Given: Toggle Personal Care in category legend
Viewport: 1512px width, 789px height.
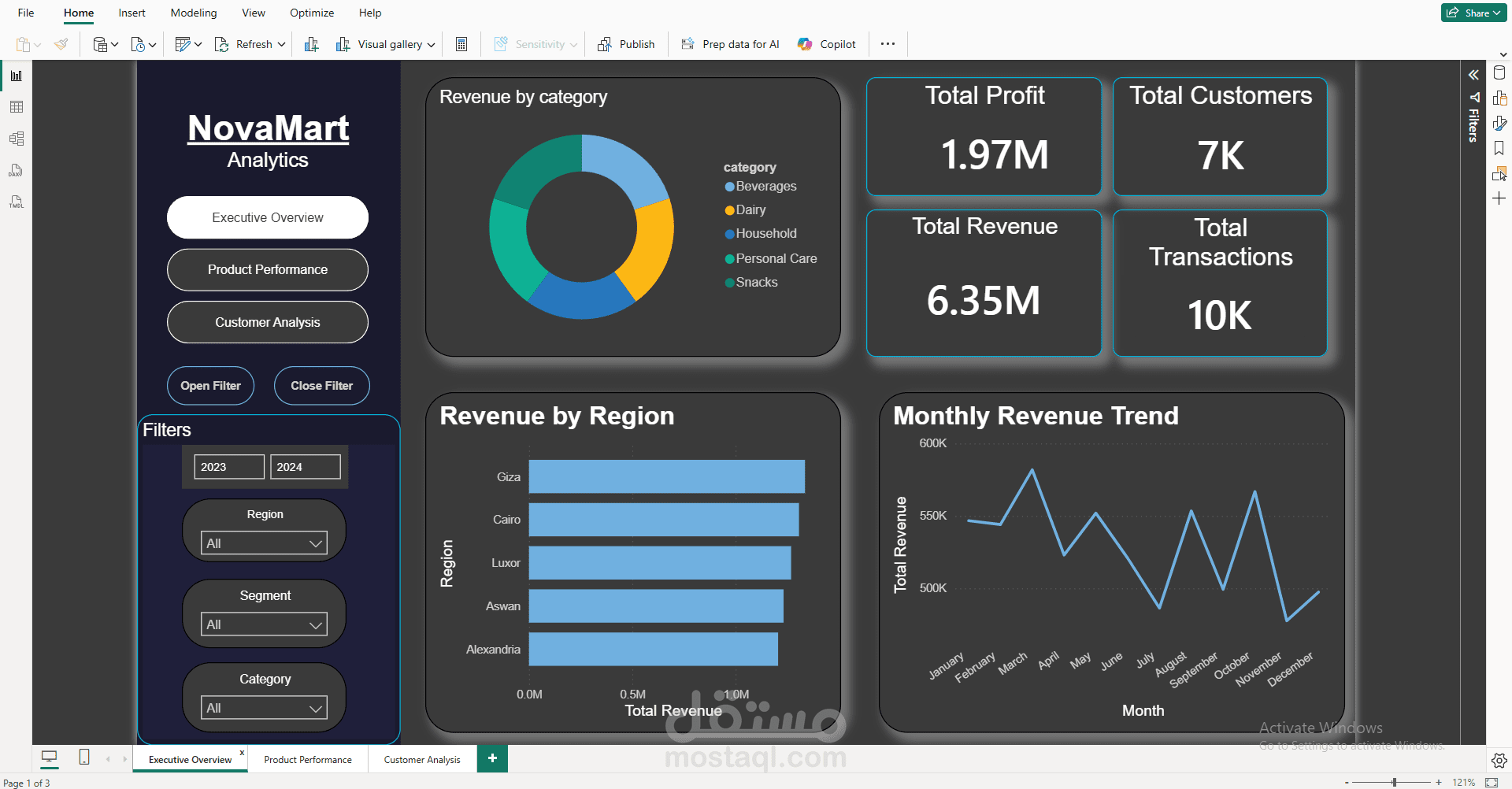Looking at the screenshot, I should point(771,259).
